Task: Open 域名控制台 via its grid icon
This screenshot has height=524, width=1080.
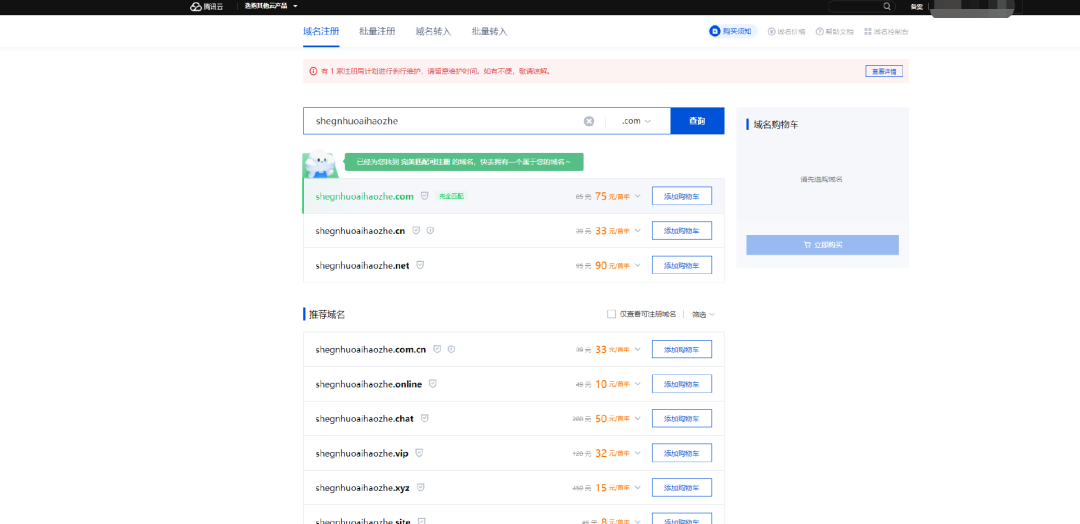Action: [x=868, y=32]
